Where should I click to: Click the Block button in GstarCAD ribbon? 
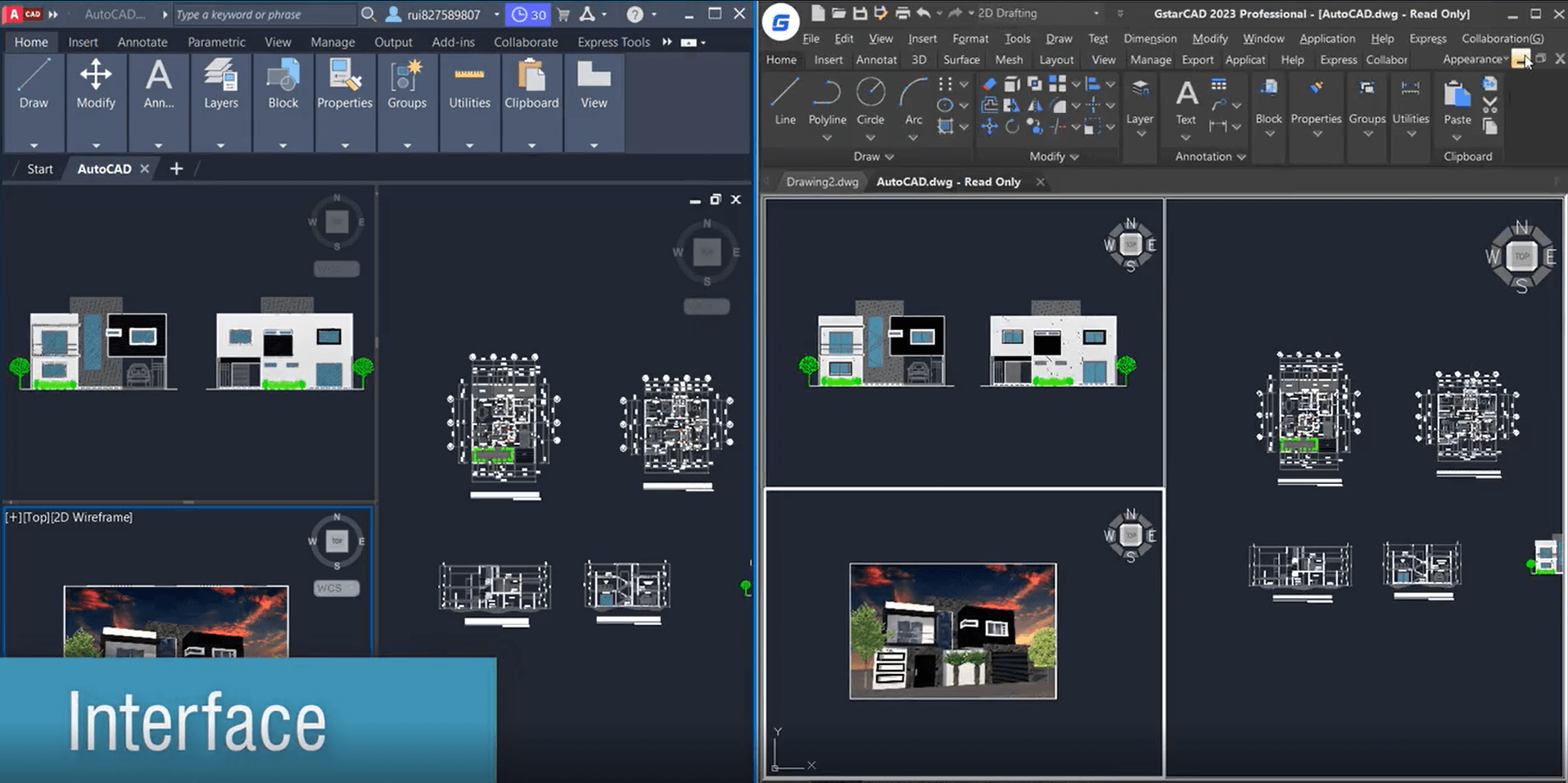(x=1268, y=106)
